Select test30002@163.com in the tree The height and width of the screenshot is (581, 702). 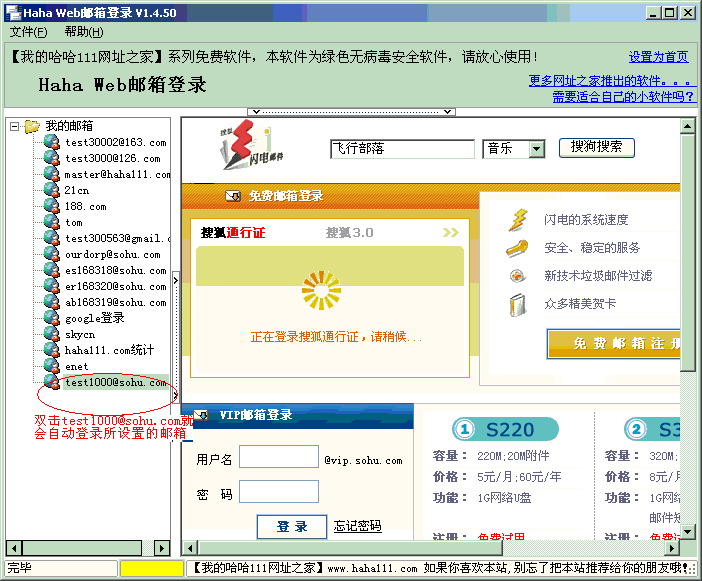[x=116, y=142]
